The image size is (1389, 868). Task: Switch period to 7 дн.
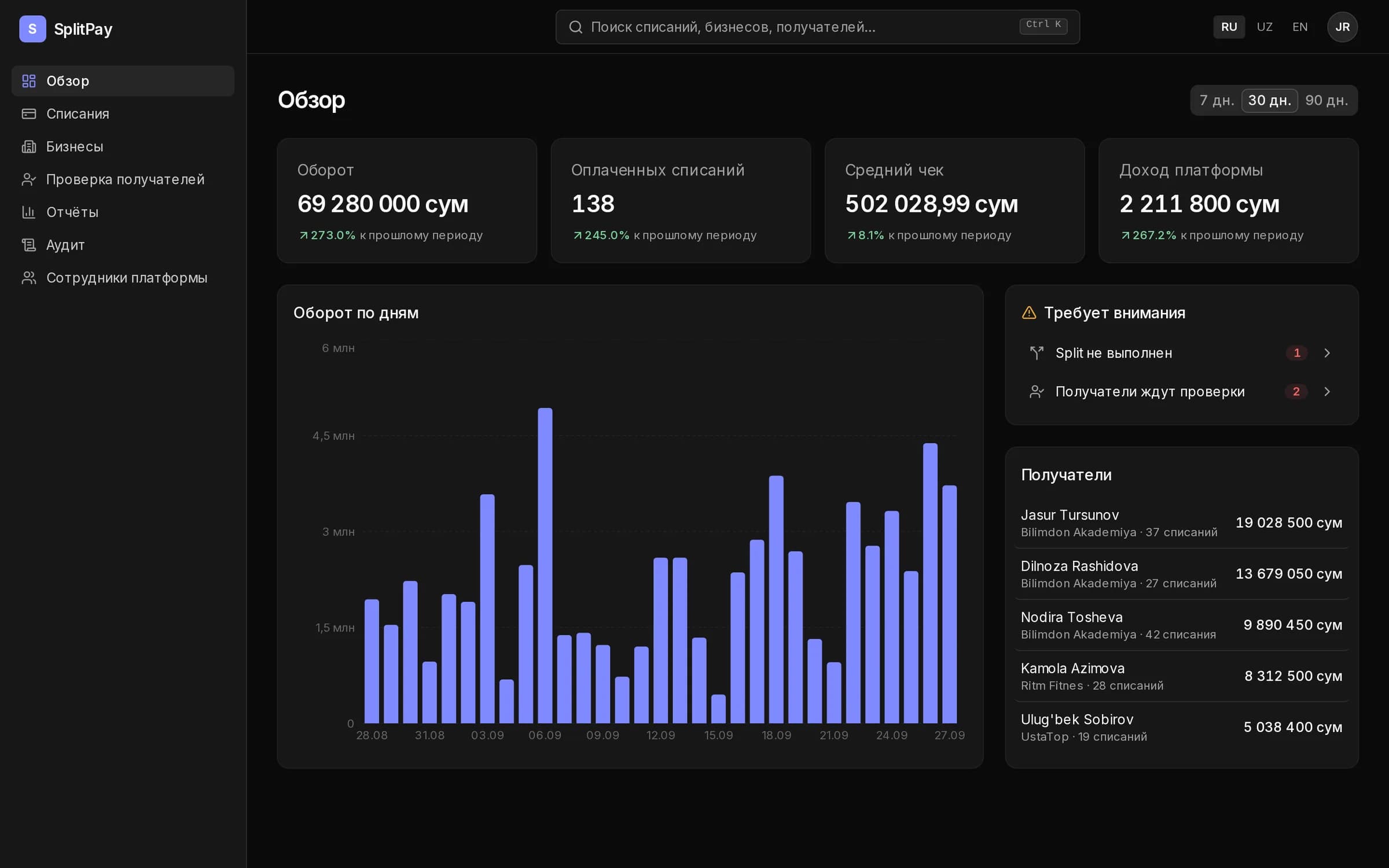pyautogui.click(x=1217, y=101)
